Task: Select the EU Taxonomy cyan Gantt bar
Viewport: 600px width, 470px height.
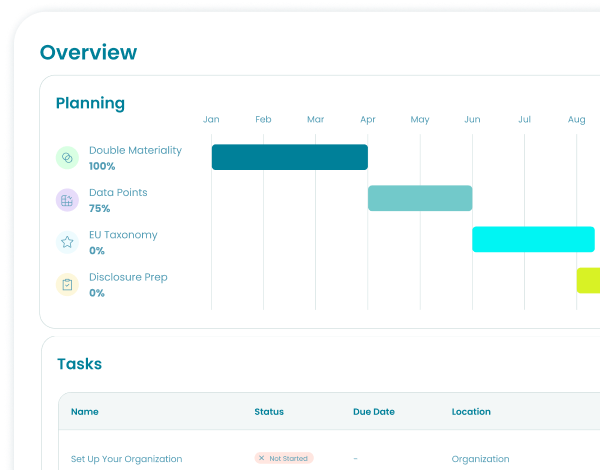Action: [533, 239]
